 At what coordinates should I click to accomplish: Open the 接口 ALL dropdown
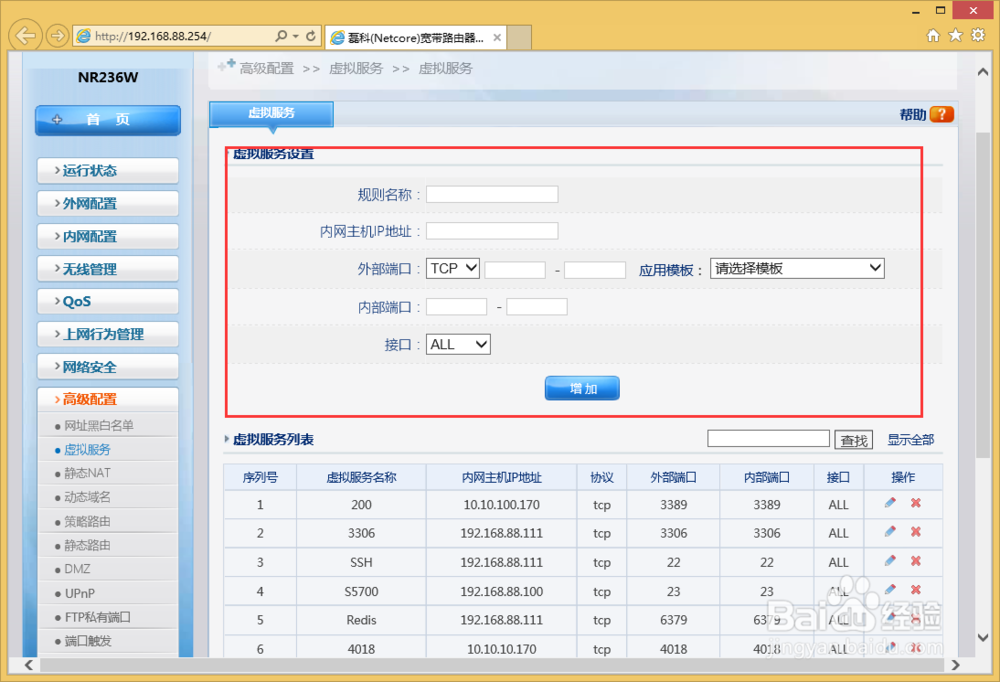point(458,345)
